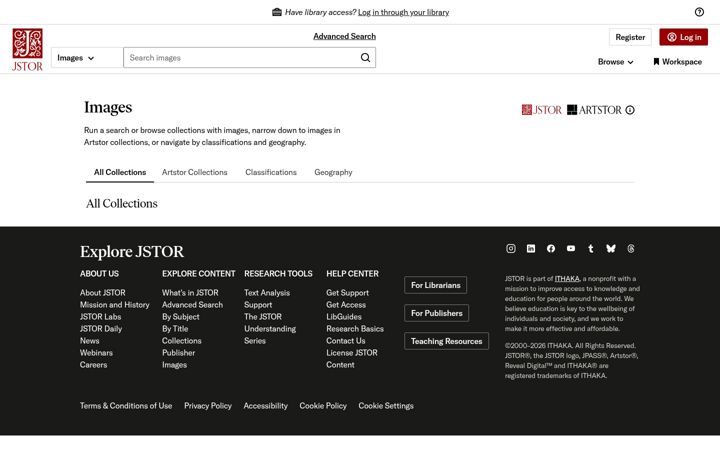Open JSTOR's YouTube channel icon
Image resolution: width=720 pixels, height=450 pixels.
571,248
